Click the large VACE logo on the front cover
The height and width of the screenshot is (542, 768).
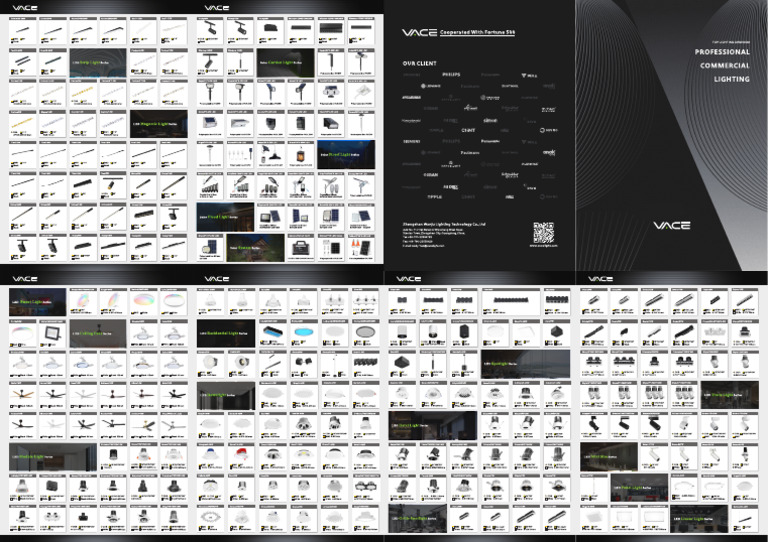(672, 225)
